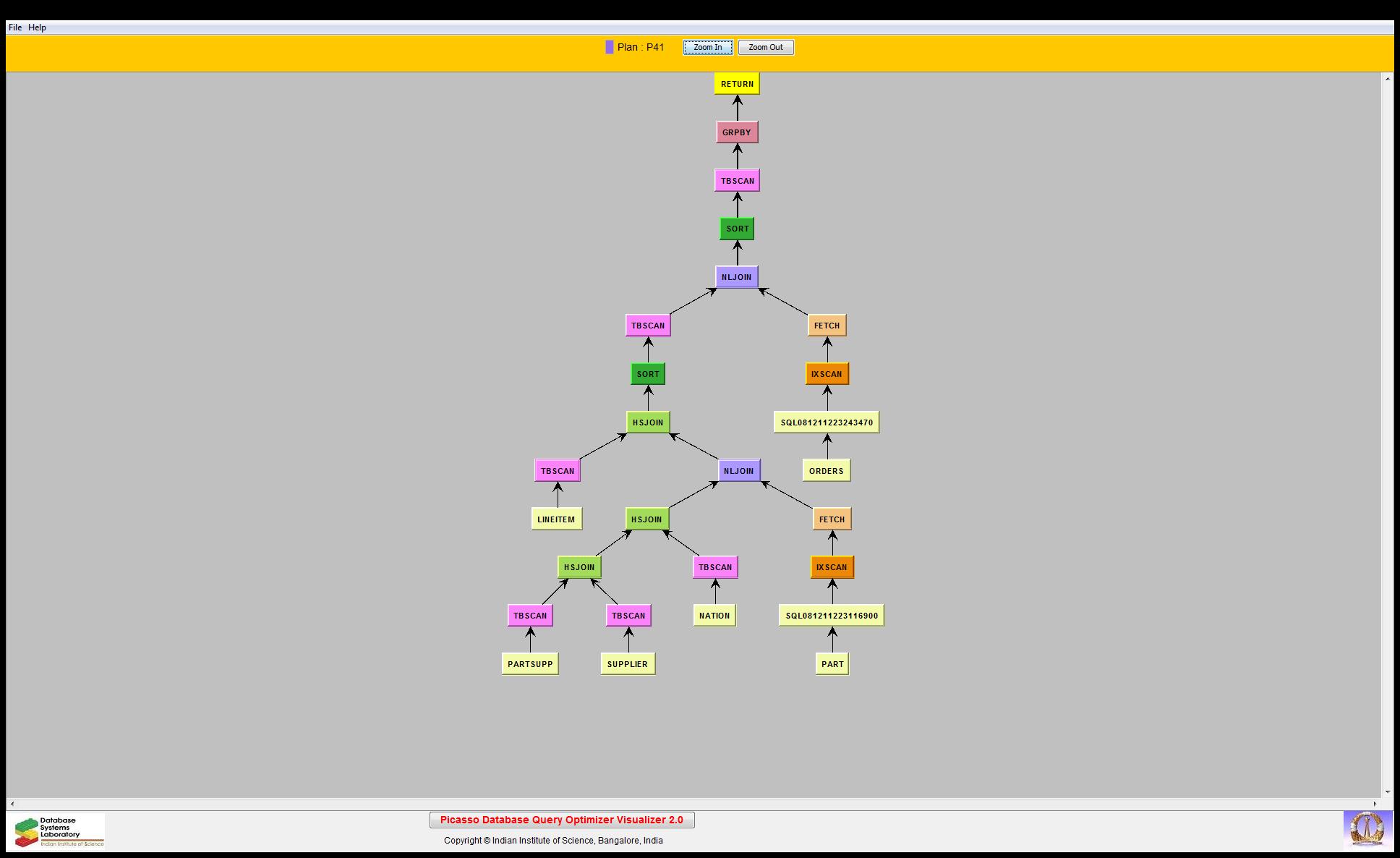
Task: Click the purple Plan P41 color swatch
Action: click(x=610, y=47)
